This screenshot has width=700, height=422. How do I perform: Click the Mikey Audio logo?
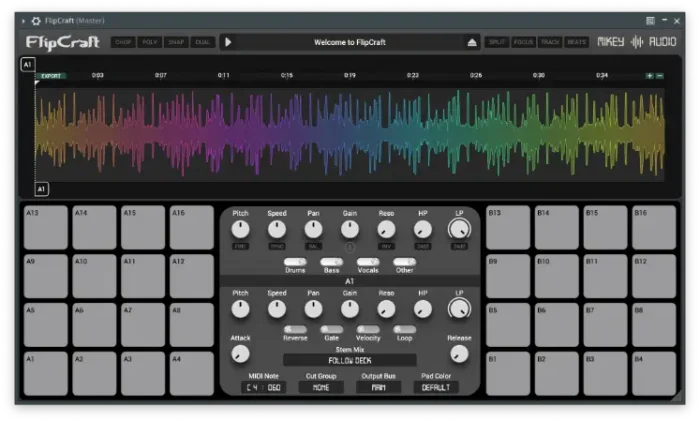pyautogui.click(x=635, y=42)
